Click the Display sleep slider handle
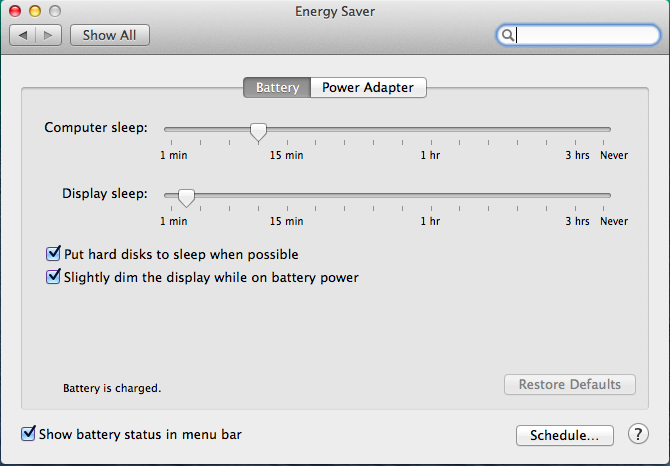The image size is (670, 466). pyautogui.click(x=185, y=195)
